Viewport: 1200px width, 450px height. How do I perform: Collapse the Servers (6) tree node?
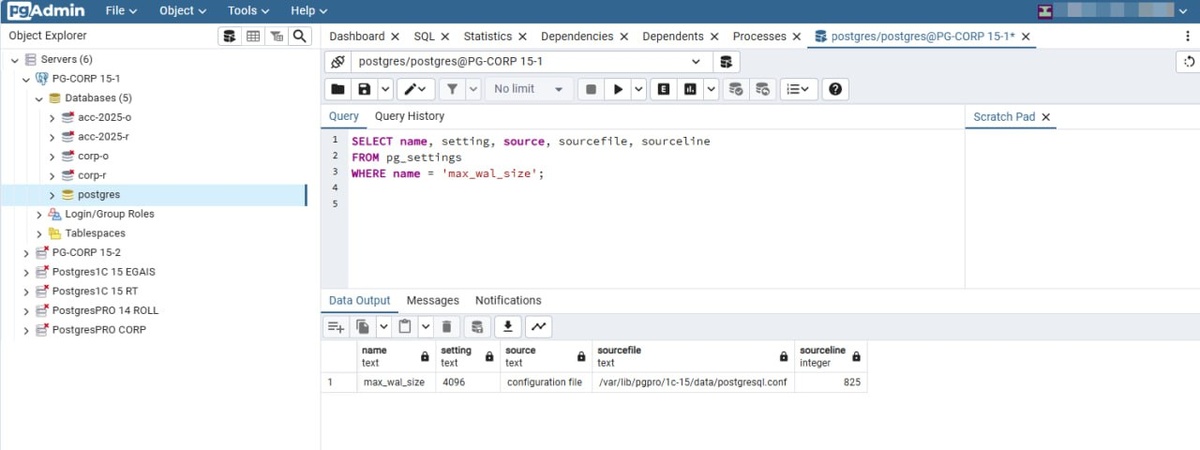pos(15,60)
